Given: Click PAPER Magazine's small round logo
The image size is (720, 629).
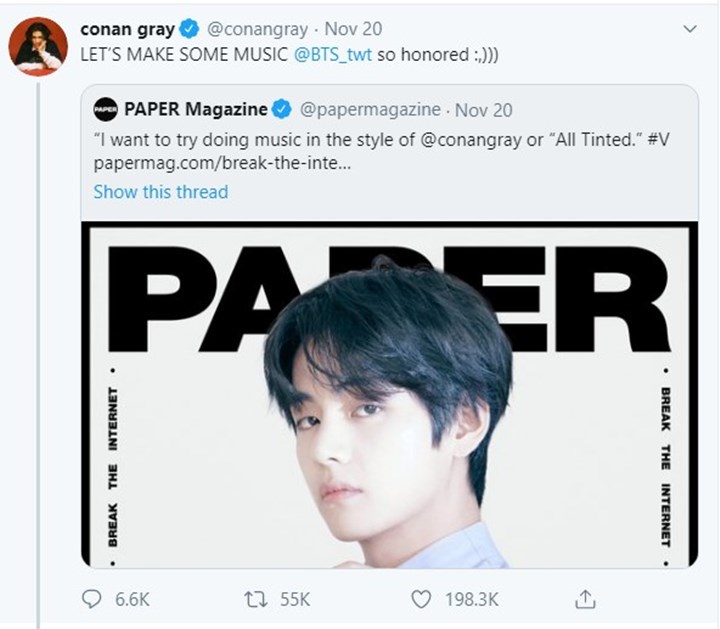Looking at the screenshot, I should (x=105, y=109).
